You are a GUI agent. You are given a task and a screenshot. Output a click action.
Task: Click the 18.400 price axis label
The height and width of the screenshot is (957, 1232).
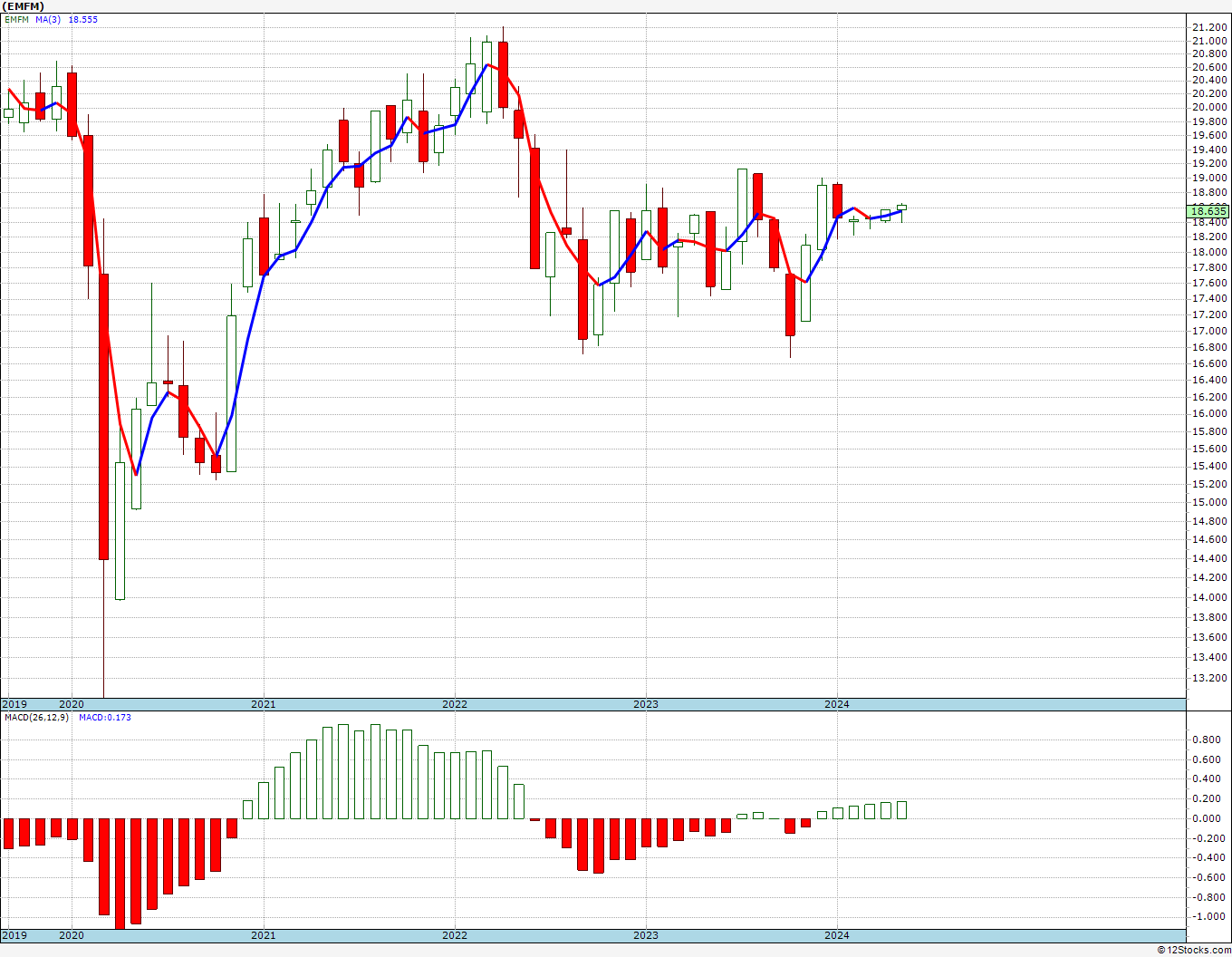click(1210, 222)
